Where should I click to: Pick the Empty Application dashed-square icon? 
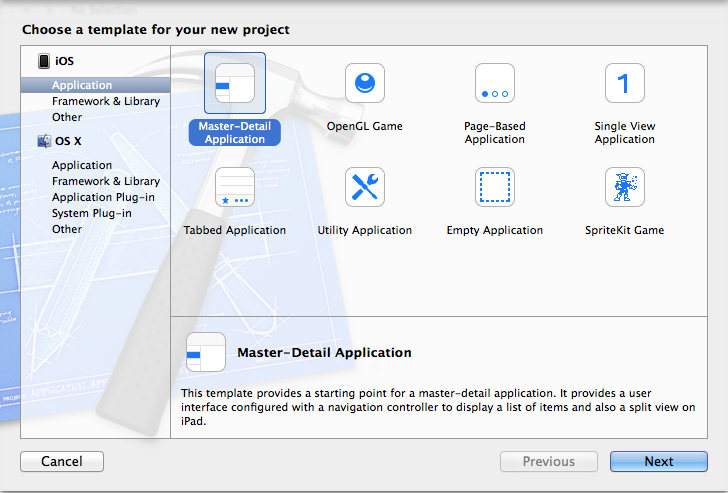[495, 187]
